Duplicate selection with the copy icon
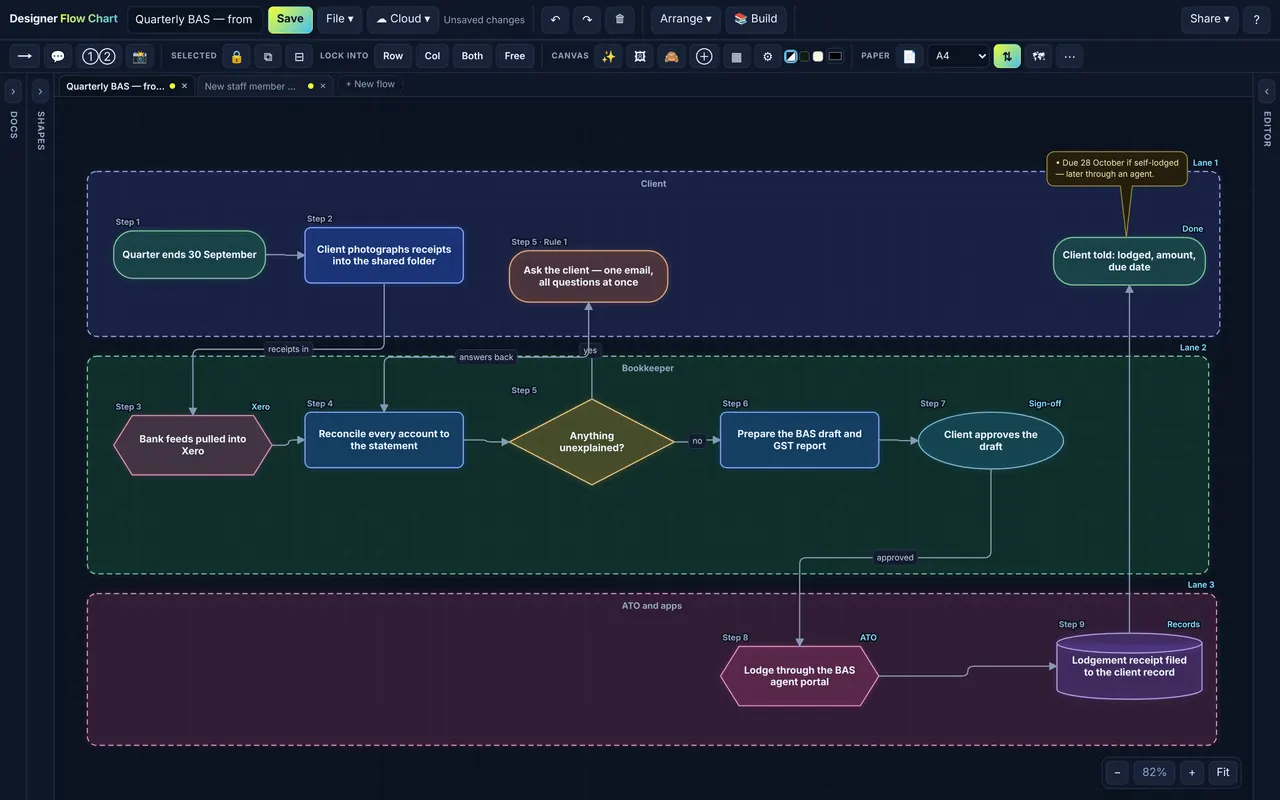The height and width of the screenshot is (800, 1280). pyautogui.click(x=268, y=56)
